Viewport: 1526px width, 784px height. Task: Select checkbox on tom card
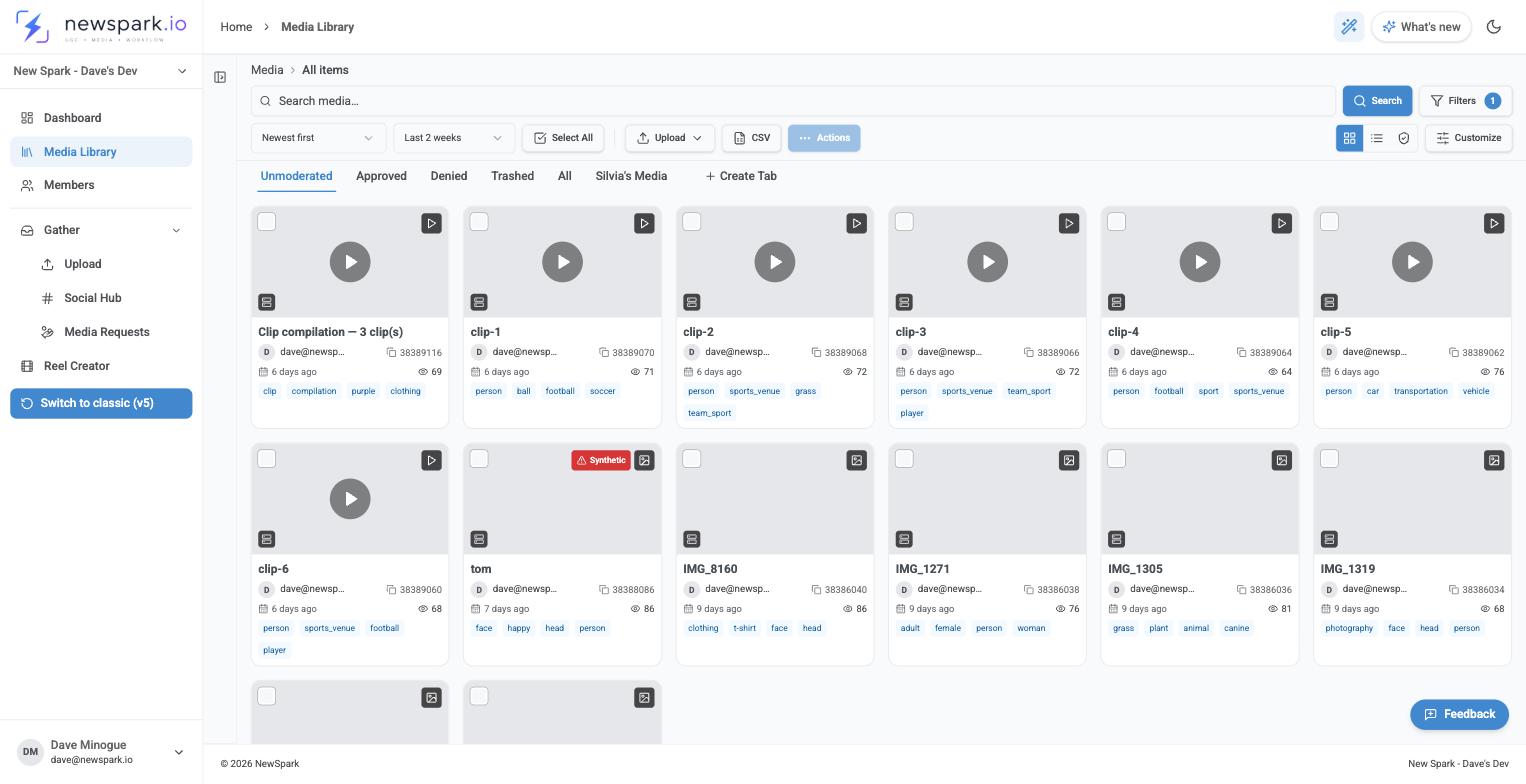pos(479,459)
